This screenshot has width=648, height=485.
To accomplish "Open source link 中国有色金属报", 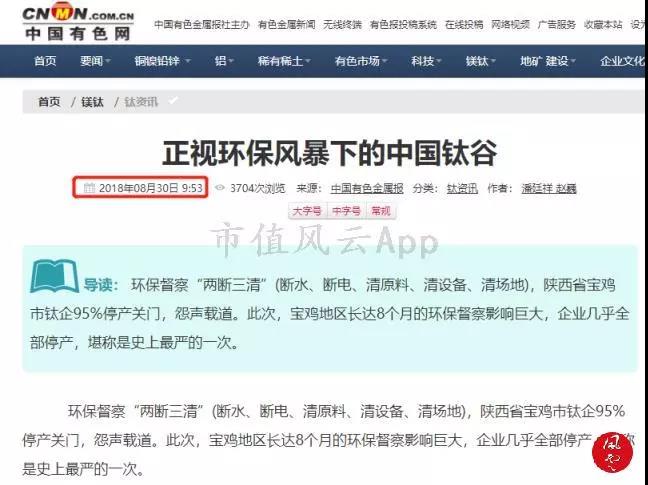I will click(x=367, y=188).
